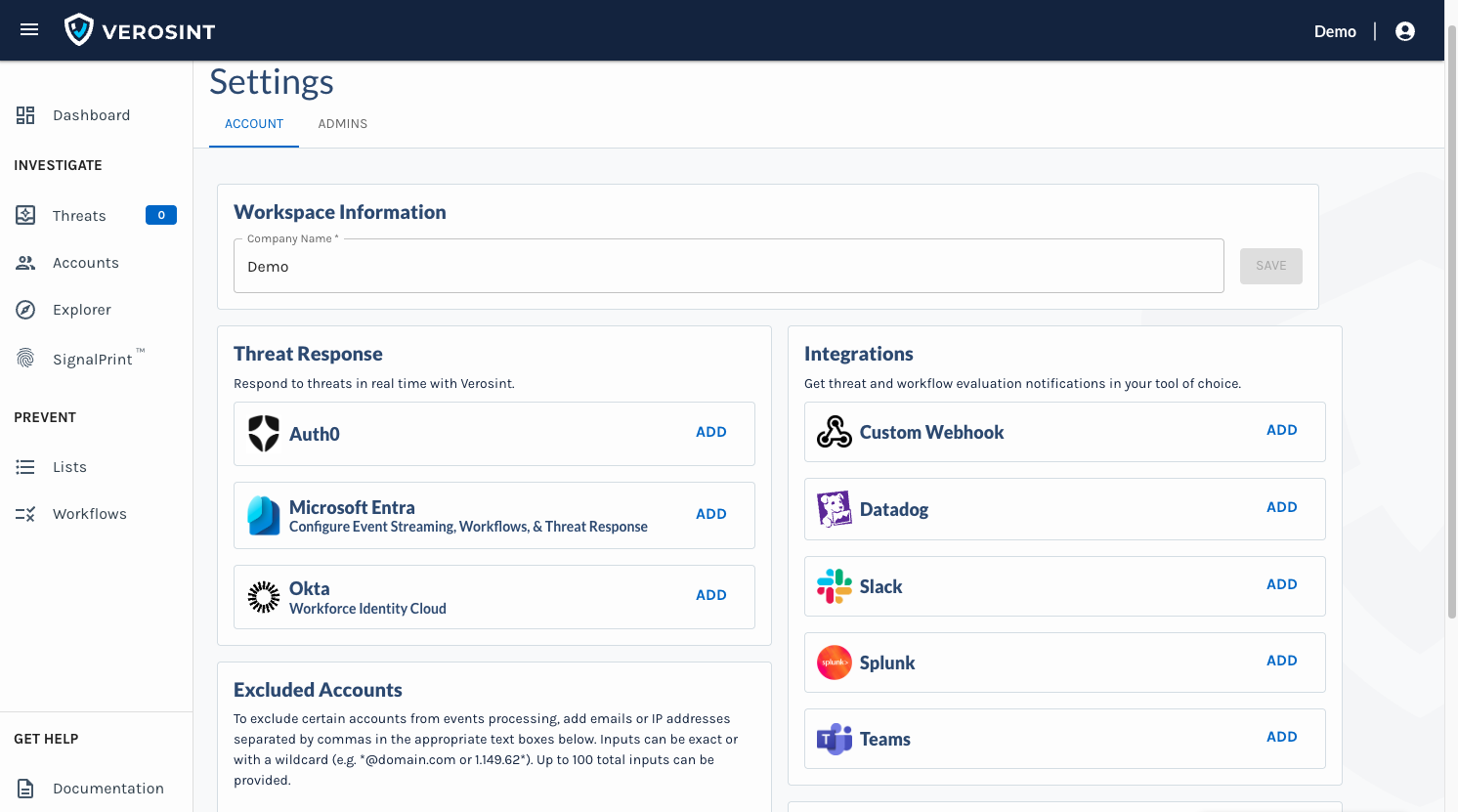
Task: Click the Integrations heading
Action: pos(859,354)
